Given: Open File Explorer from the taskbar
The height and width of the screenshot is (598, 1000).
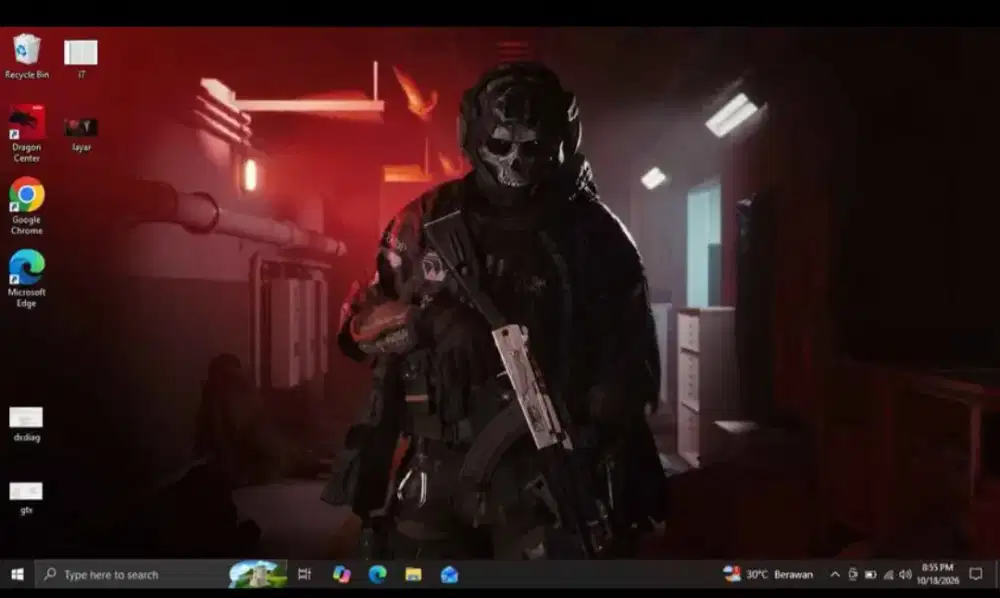Looking at the screenshot, I should tap(413, 574).
